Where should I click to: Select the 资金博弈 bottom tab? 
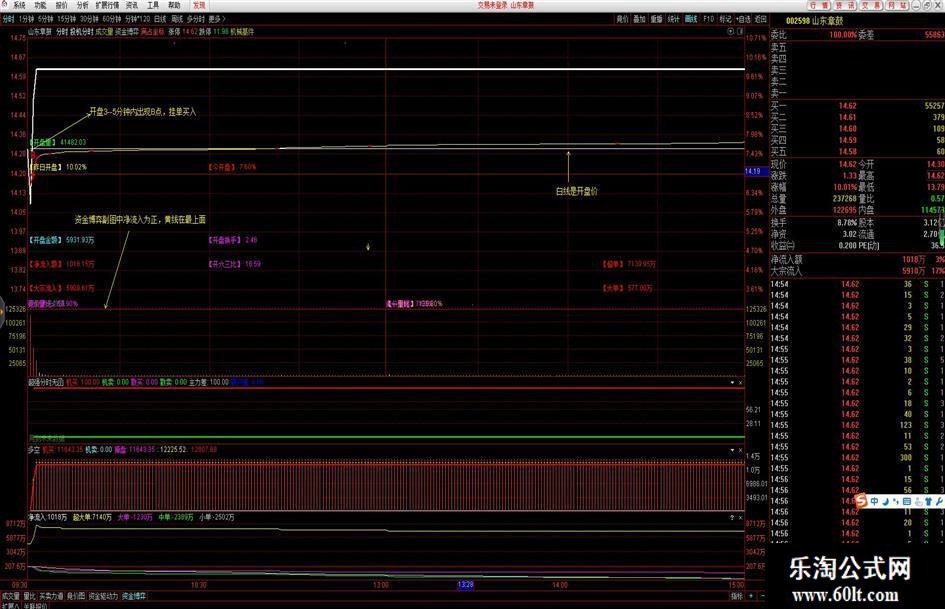pos(134,596)
